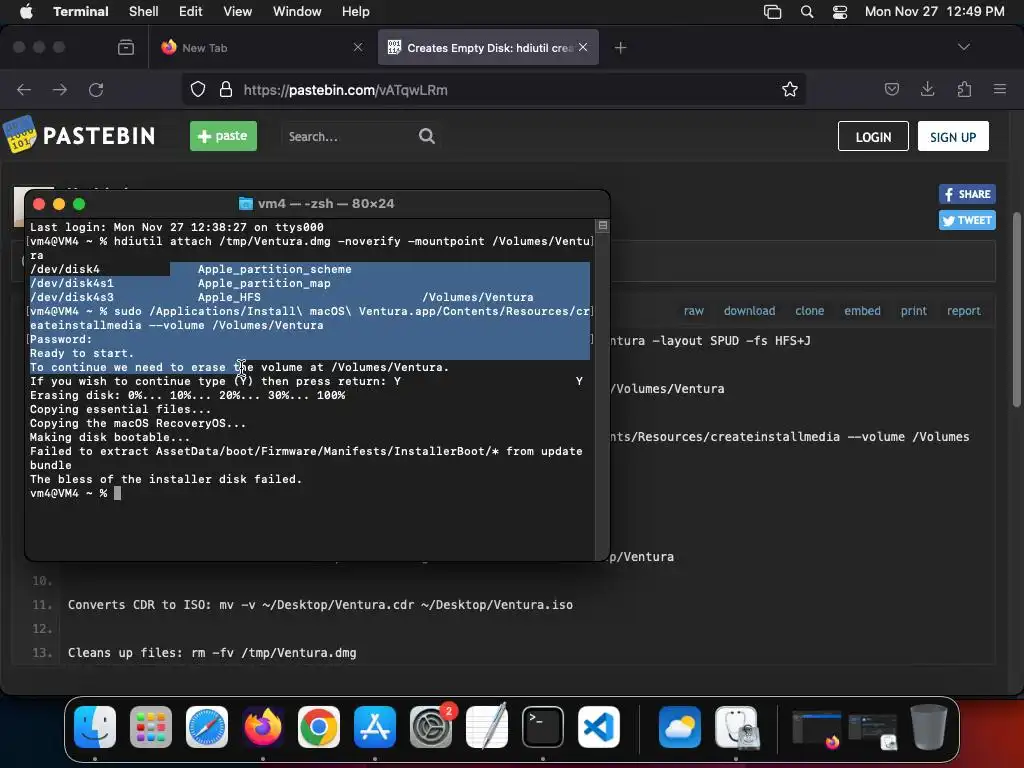Open the Shell menu
The height and width of the screenshot is (768, 1024).
pos(143,11)
